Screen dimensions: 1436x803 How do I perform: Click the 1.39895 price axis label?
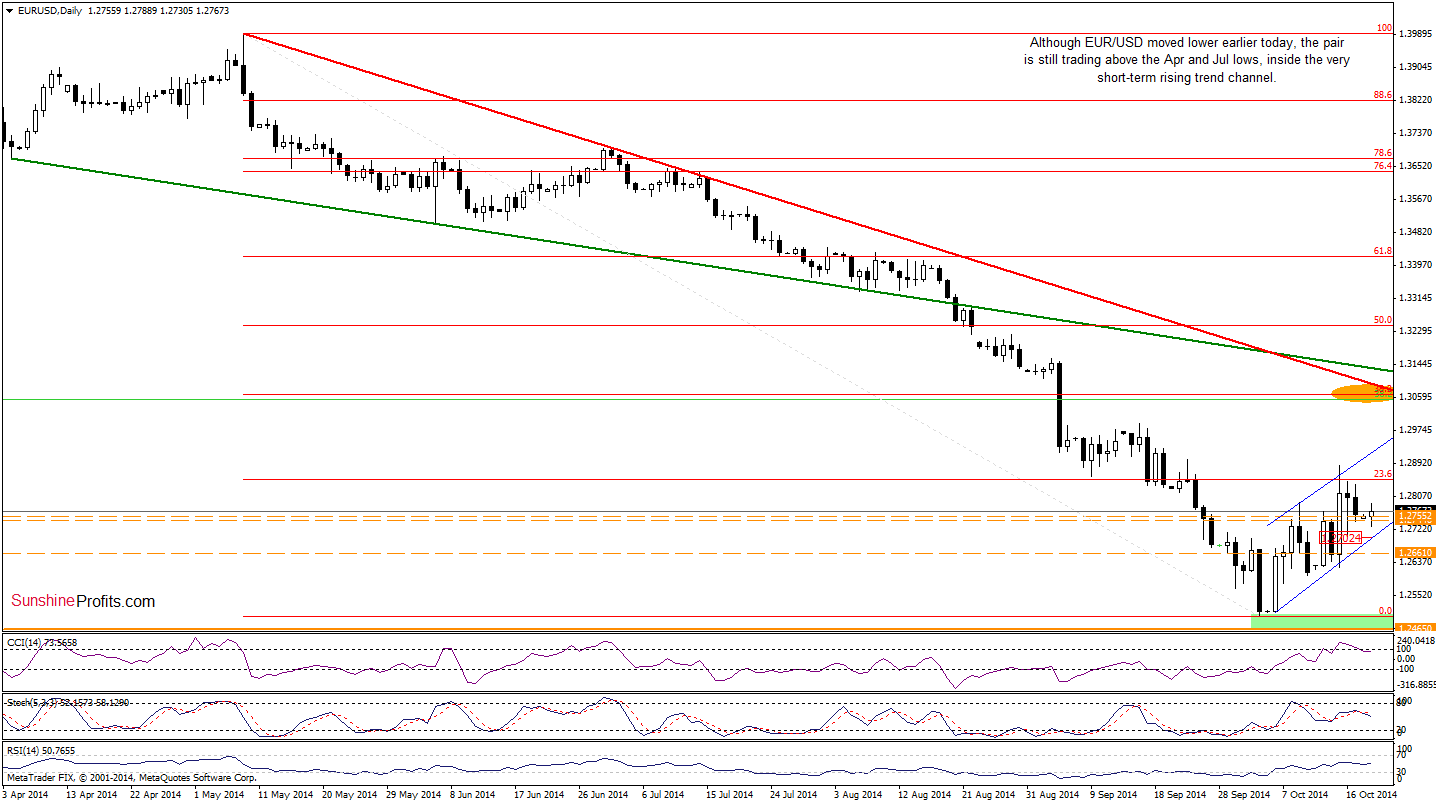pos(1414,35)
